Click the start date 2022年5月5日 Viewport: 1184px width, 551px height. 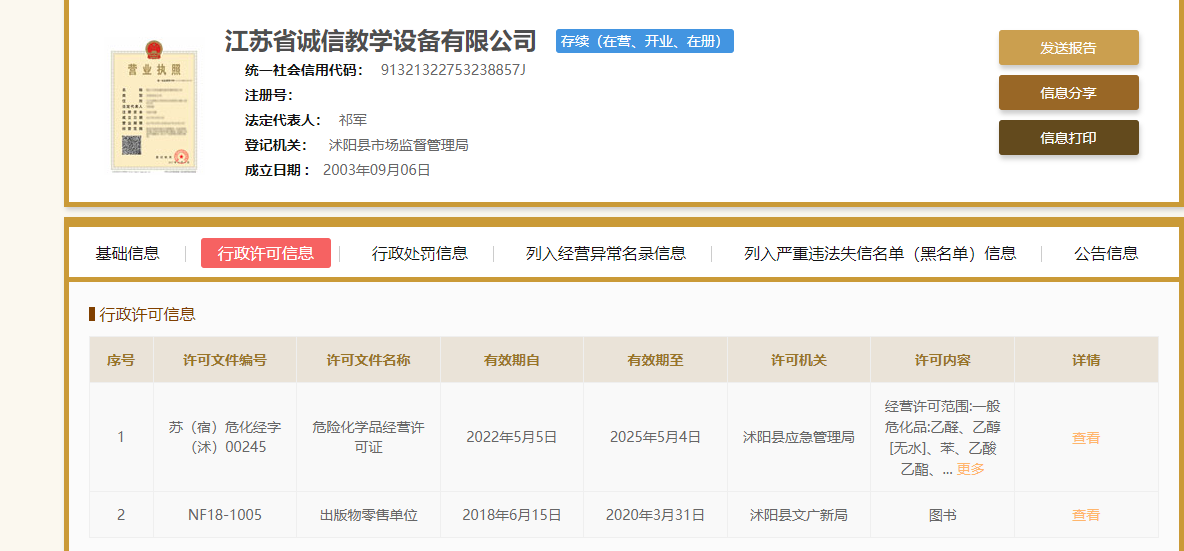(x=512, y=437)
